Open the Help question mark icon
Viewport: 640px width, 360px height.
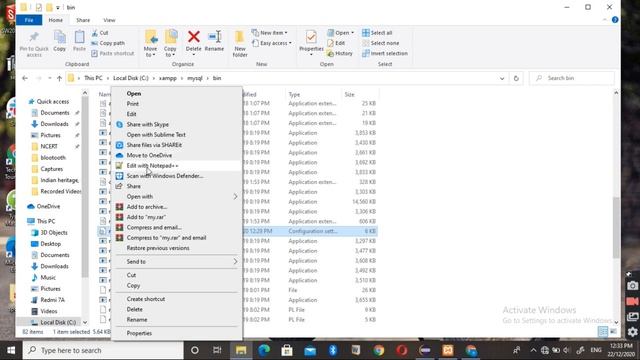(615, 20)
